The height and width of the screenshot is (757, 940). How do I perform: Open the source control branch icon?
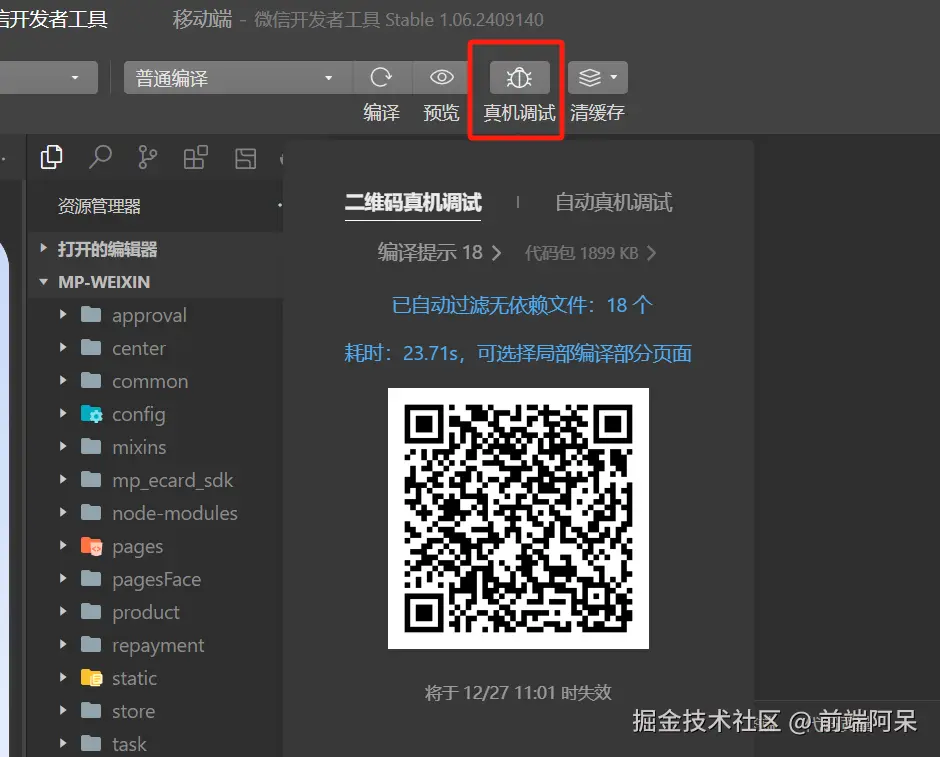pos(147,158)
